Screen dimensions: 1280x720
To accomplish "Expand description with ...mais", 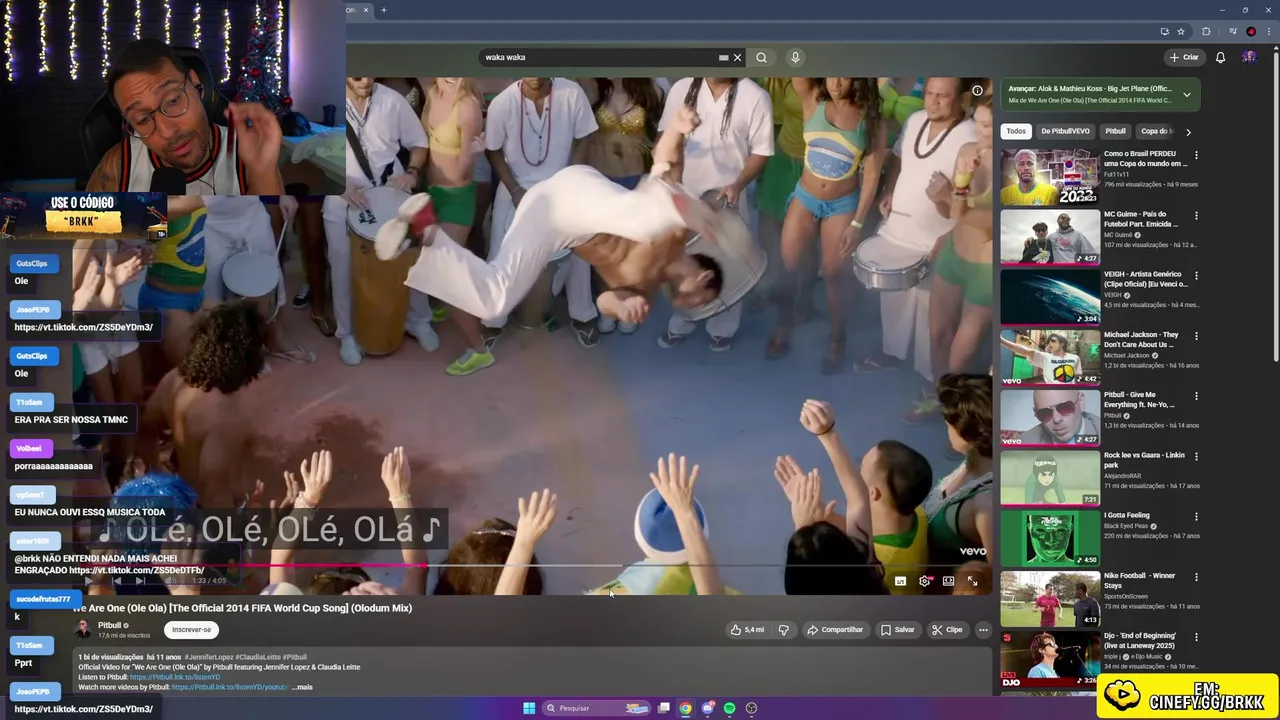I will click(302, 687).
